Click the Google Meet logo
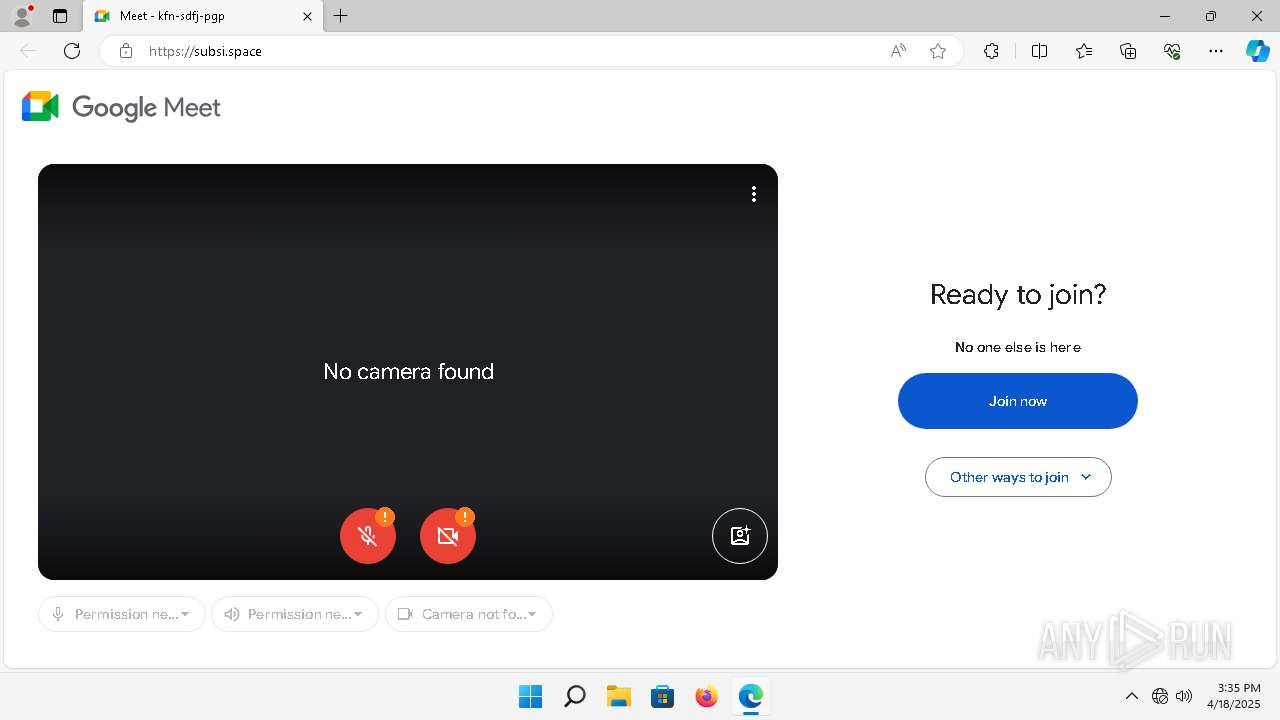Image resolution: width=1280 pixels, height=720 pixels. (121, 107)
